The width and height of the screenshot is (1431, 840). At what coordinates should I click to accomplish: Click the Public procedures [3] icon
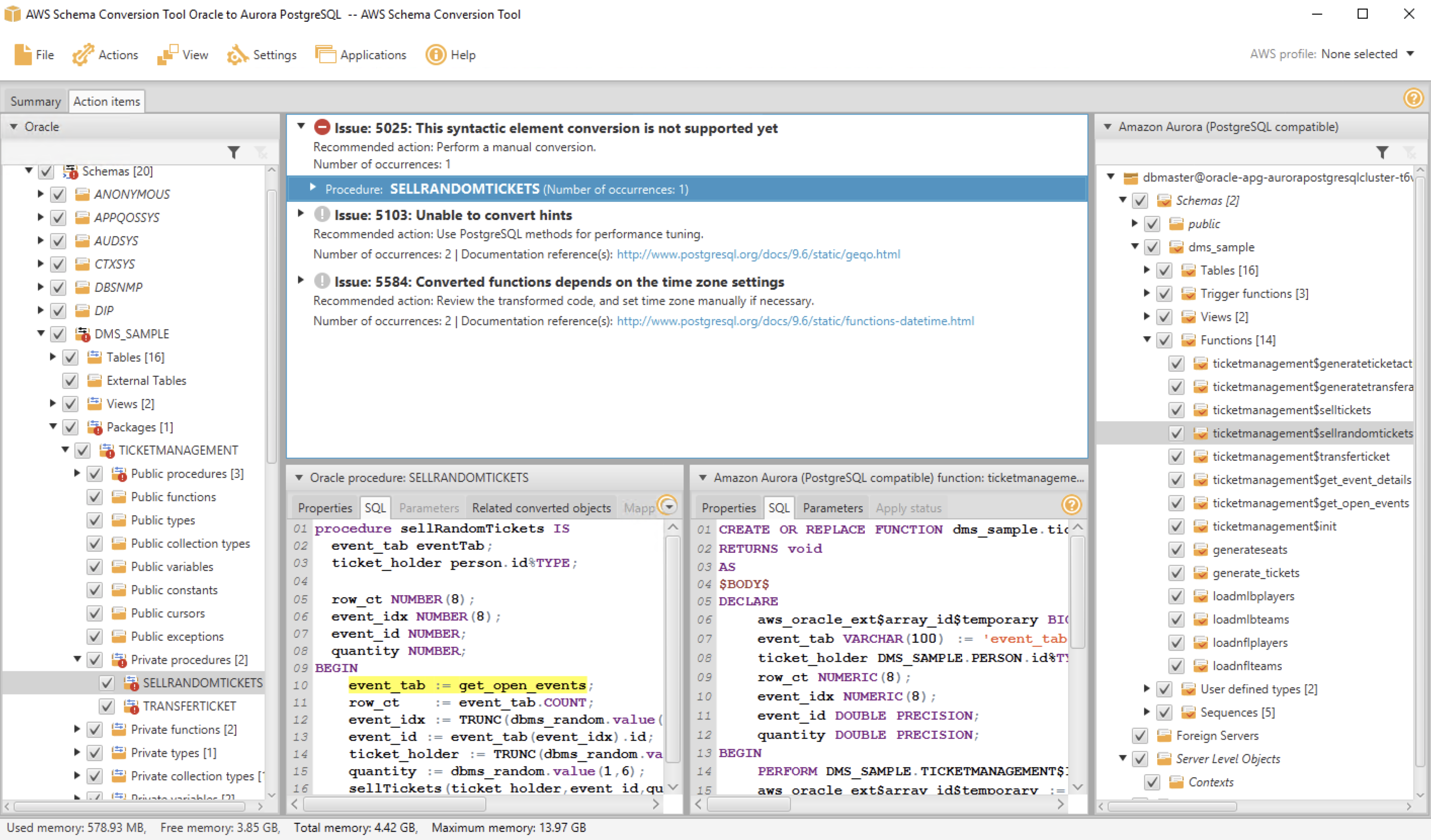119,473
